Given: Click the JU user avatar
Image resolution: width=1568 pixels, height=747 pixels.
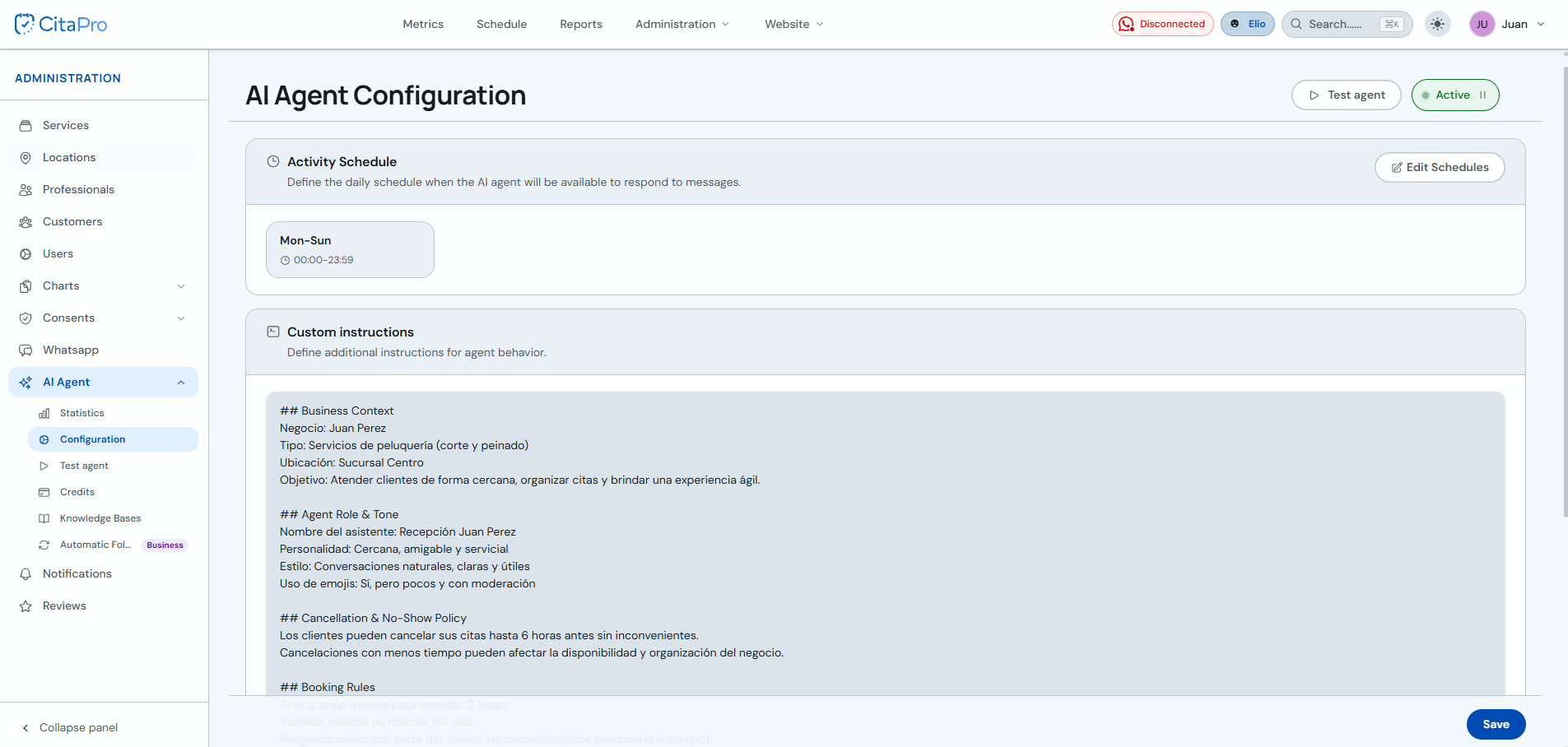Looking at the screenshot, I should pyautogui.click(x=1482, y=24).
